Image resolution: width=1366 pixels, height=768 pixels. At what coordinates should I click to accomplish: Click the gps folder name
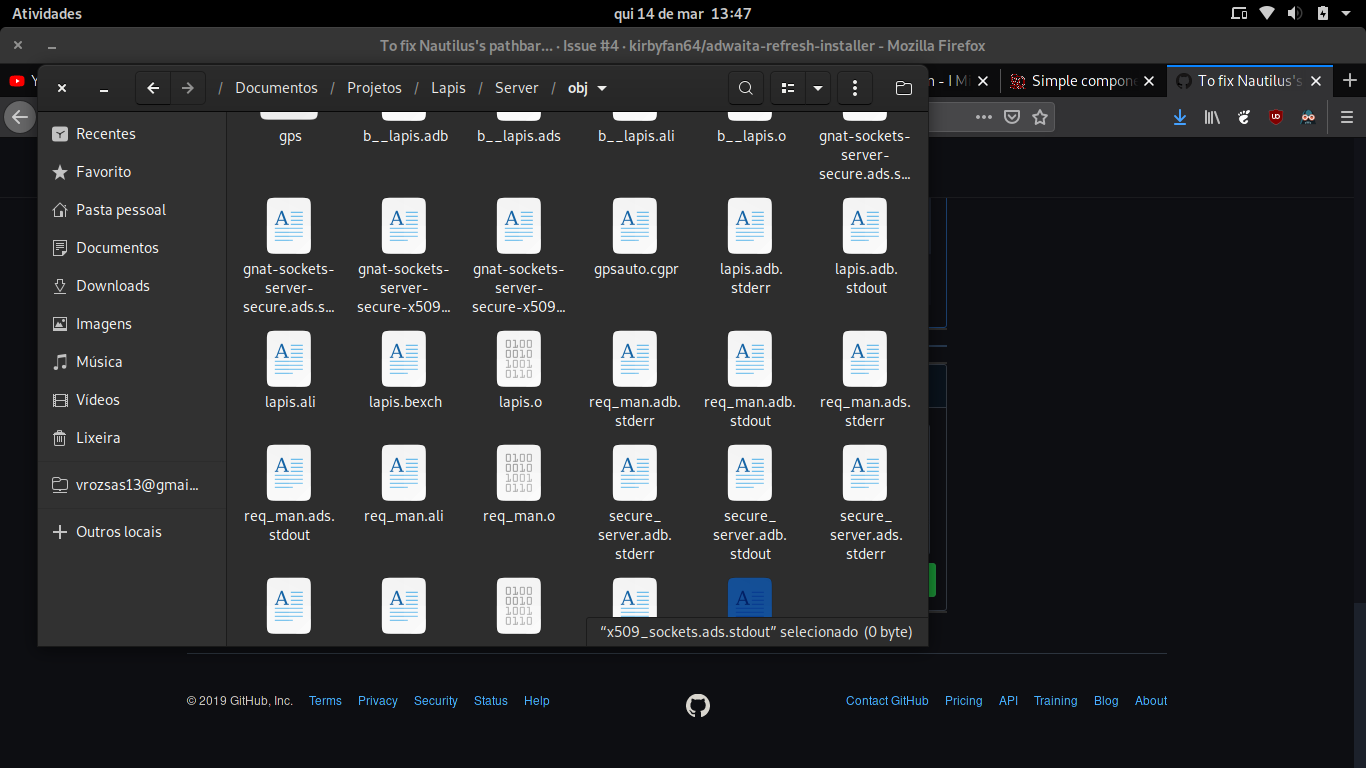(x=290, y=136)
